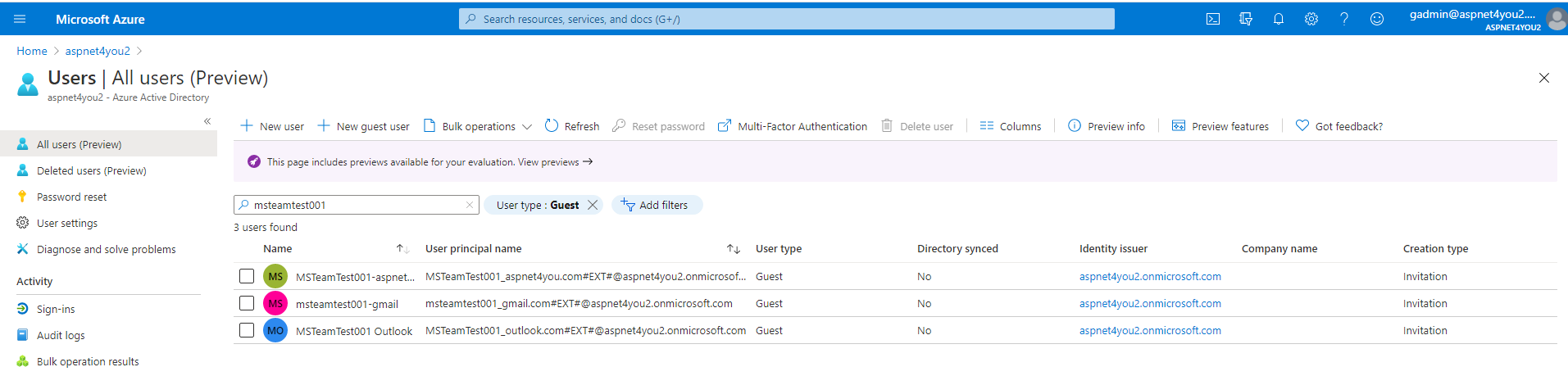Go to the Home breadcrumb

[x=32, y=51]
